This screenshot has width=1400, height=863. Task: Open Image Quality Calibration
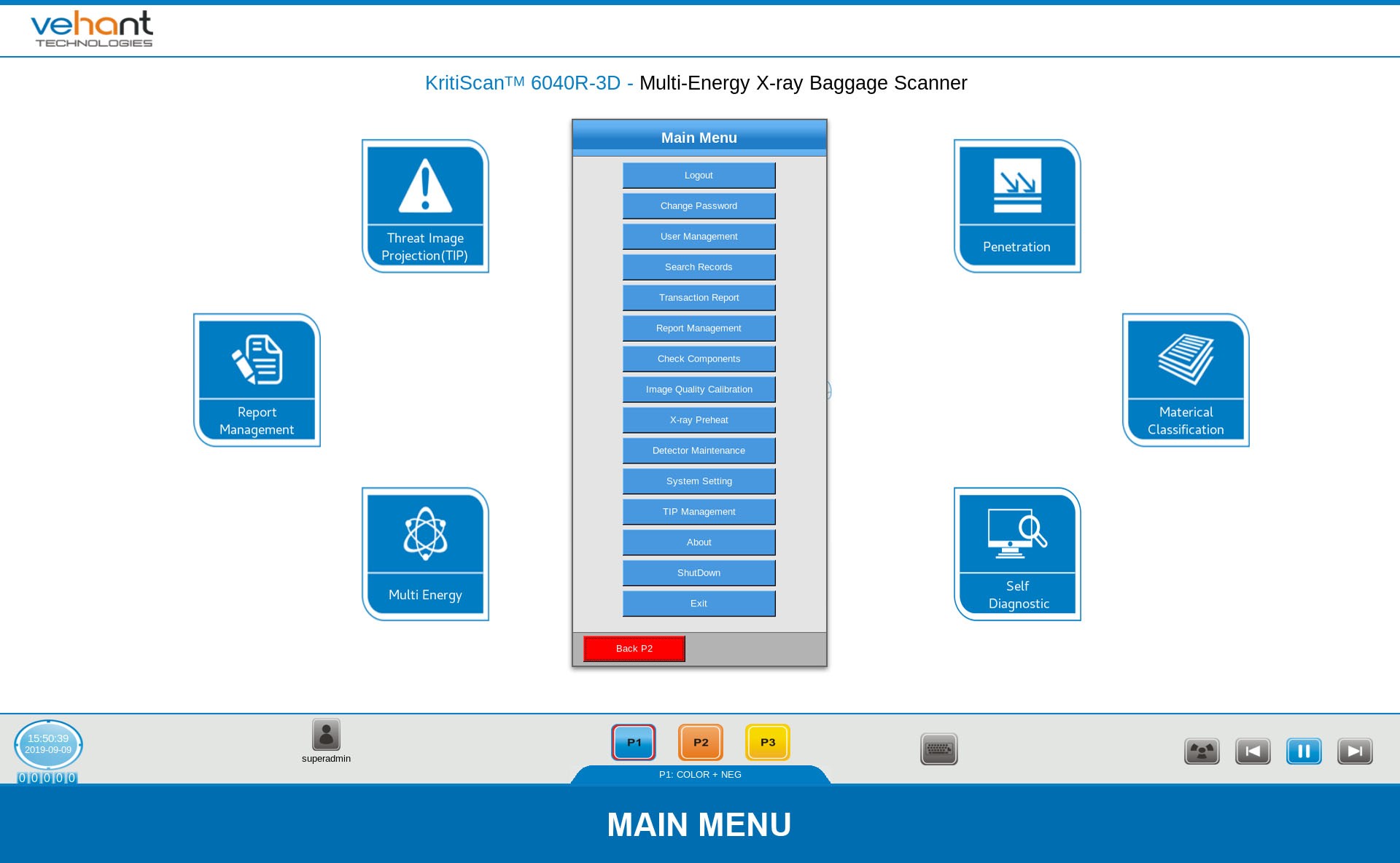pos(699,390)
